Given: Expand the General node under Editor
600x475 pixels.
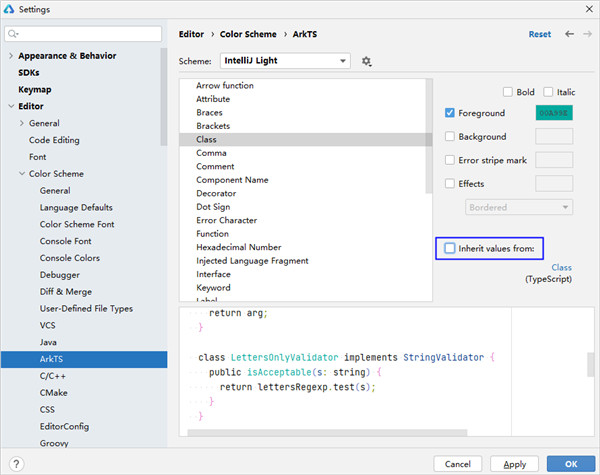Looking at the screenshot, I should (x=21, y=123).
